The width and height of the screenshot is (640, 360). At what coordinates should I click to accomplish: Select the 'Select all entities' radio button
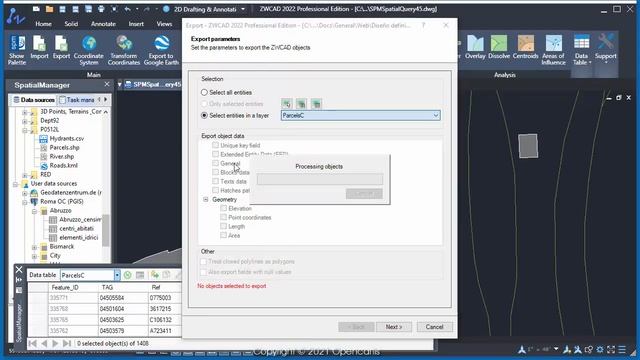pos(204,92)
